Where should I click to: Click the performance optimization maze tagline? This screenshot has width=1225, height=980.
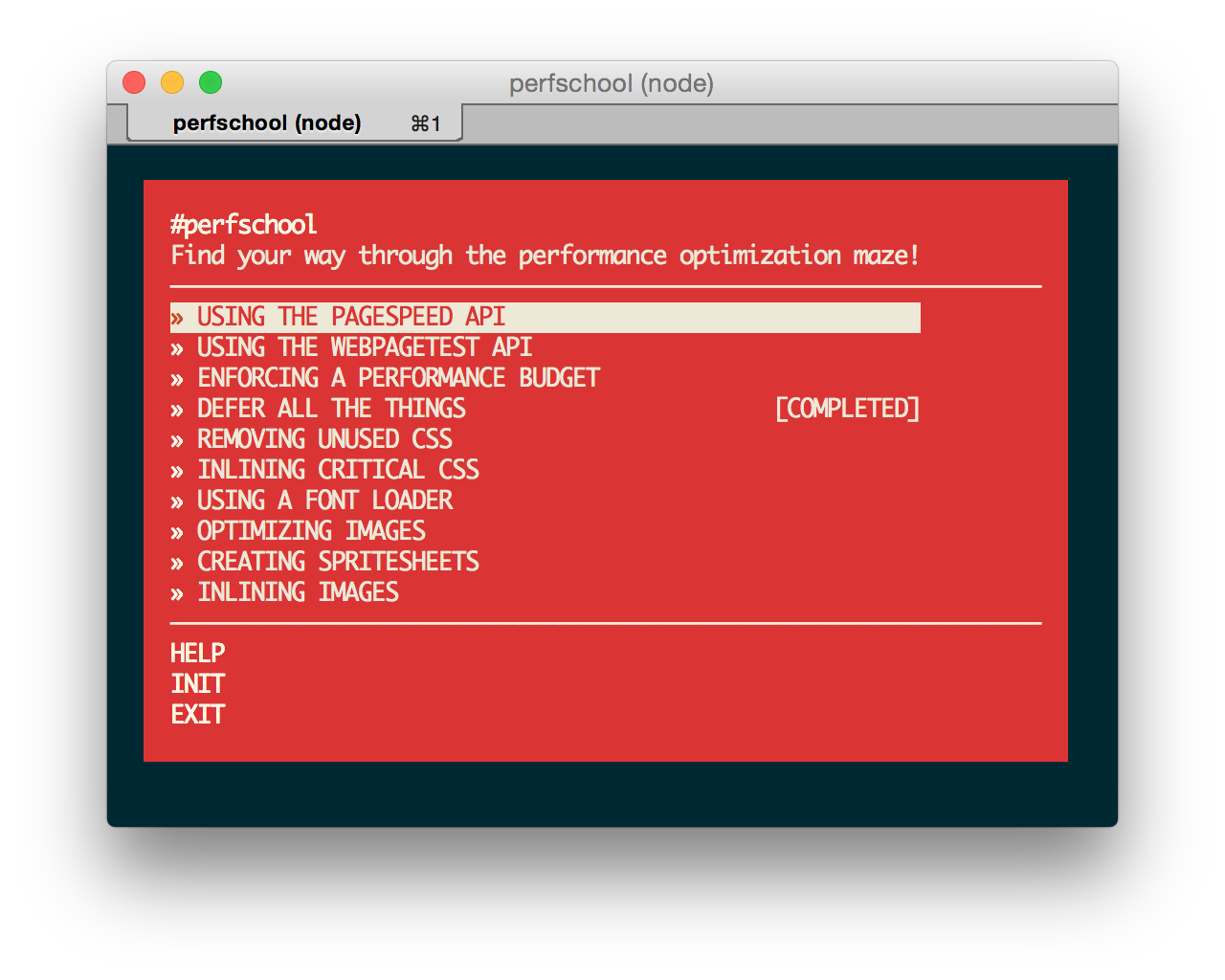(545, 256)
